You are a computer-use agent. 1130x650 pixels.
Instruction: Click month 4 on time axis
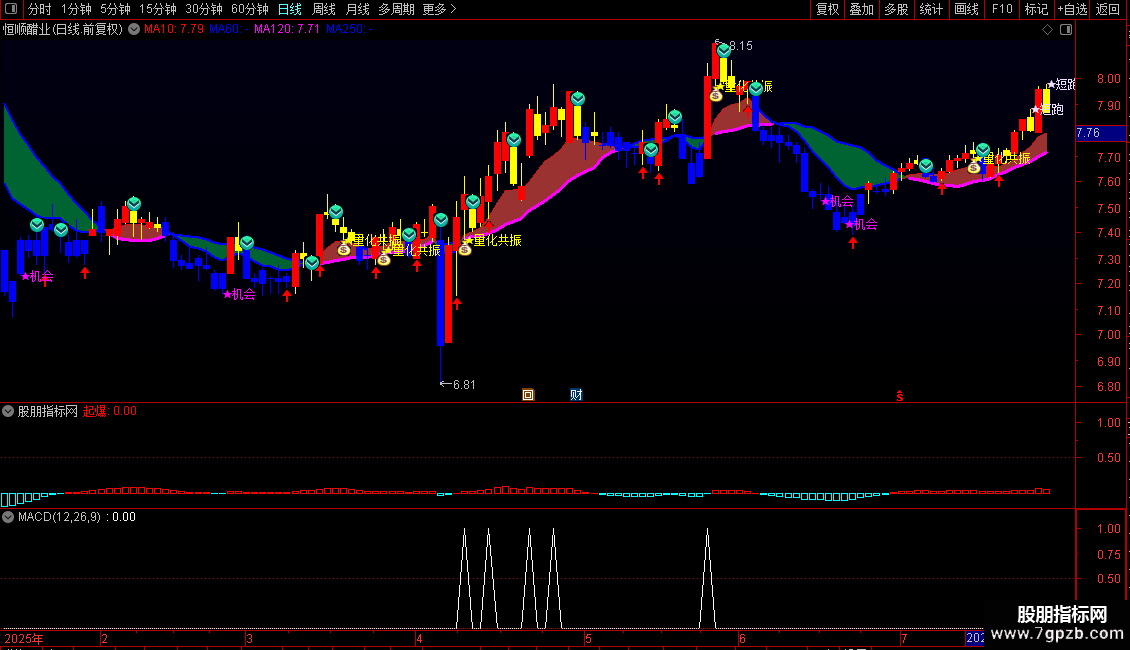[419, 639]
